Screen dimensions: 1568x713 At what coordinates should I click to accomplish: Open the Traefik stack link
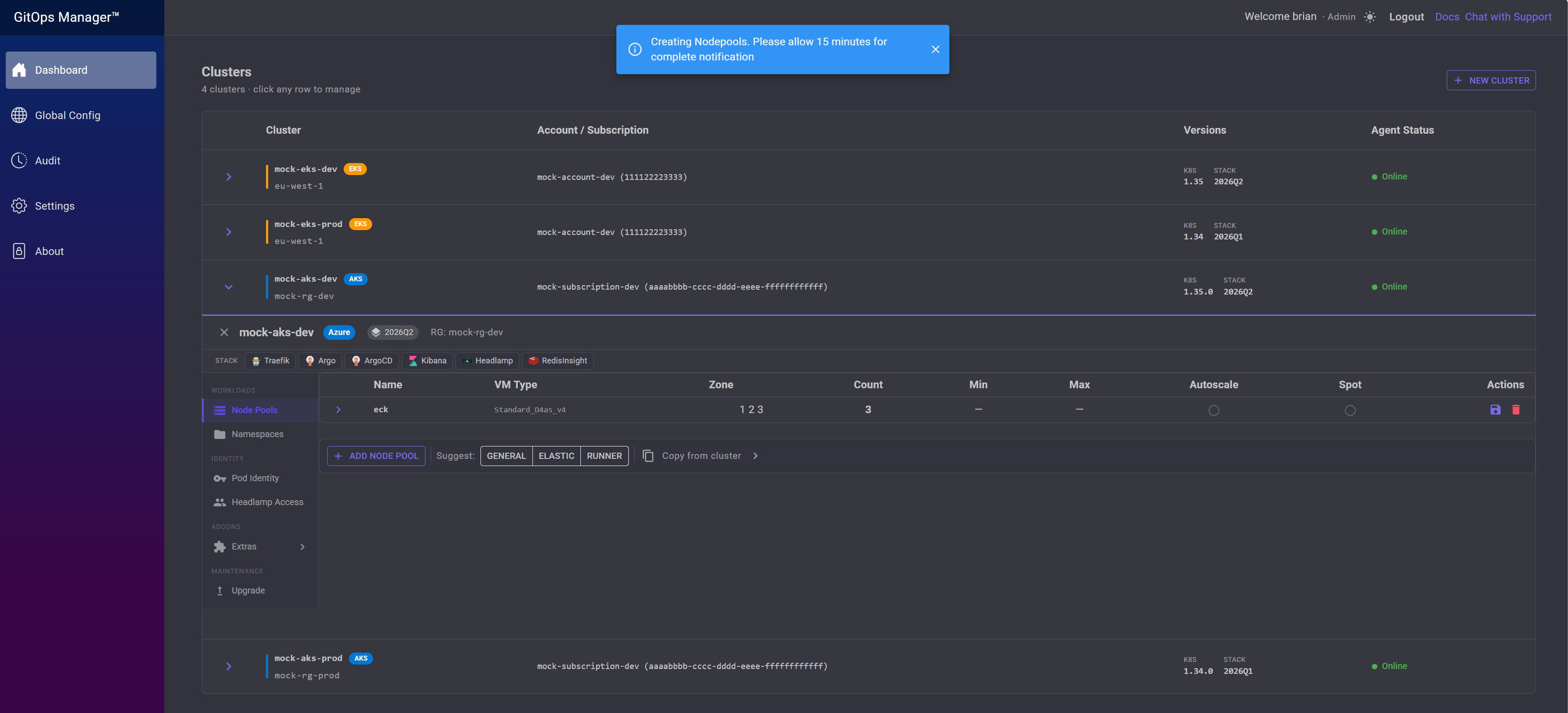pyautogui.click(x=270, y=360)
